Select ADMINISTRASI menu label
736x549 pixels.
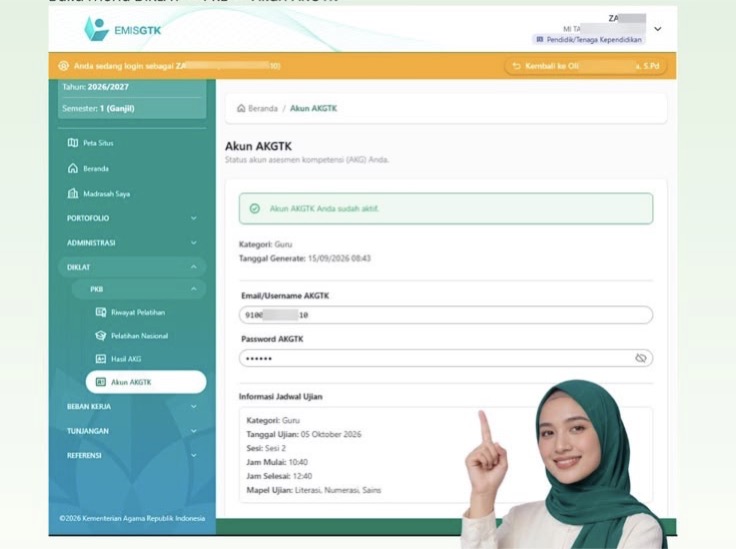[x=91, y=243]
